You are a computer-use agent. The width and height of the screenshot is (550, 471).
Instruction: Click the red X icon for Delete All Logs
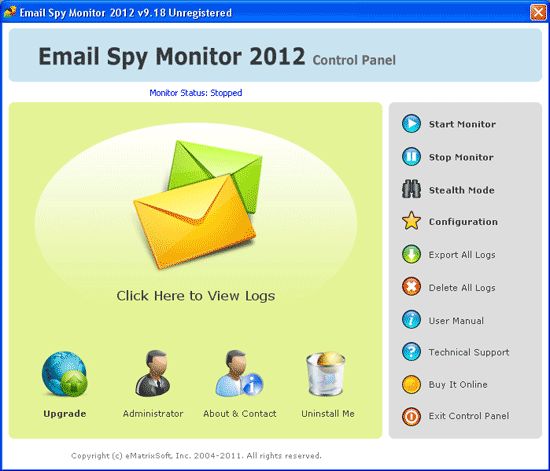(x=411, y=287)
